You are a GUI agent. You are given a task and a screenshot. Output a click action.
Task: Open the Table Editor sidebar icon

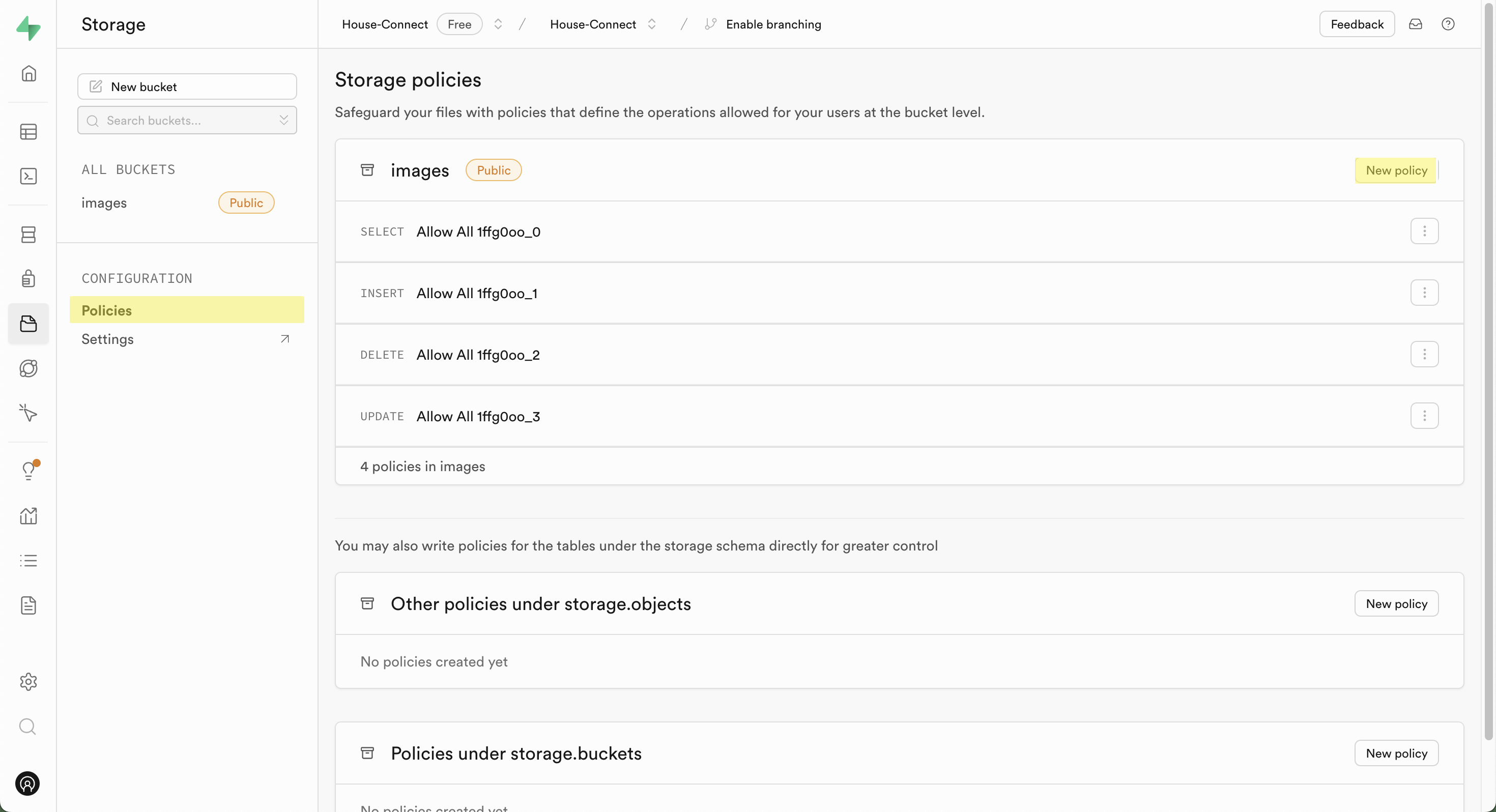(28, 132)
